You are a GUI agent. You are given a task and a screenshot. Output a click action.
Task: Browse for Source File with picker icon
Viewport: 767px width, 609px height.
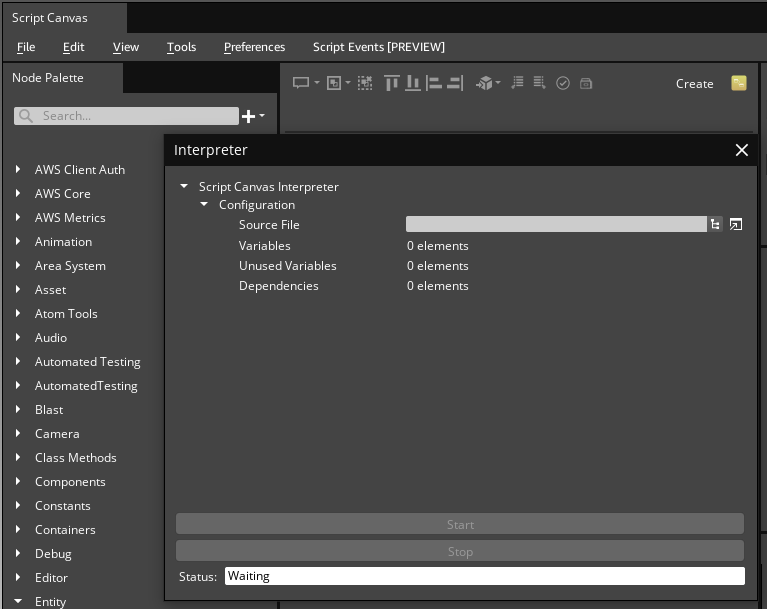coord(716,225)
